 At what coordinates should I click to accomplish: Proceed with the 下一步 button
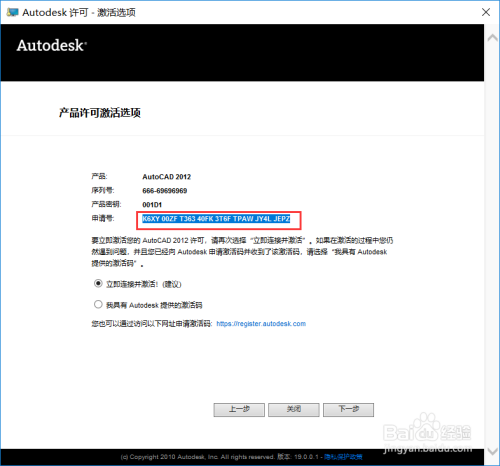pos(348,409)
